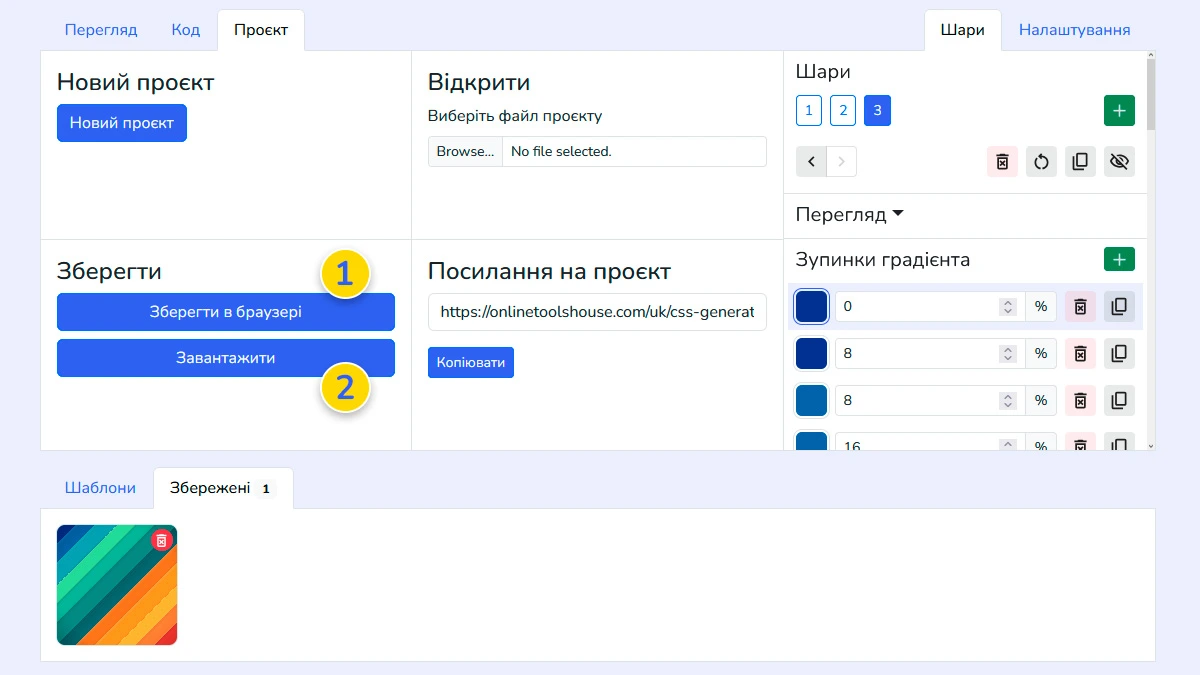1200x675 pixels.
Task: Duplicate the gradient stop at 8%
Action: point(1119,353)
